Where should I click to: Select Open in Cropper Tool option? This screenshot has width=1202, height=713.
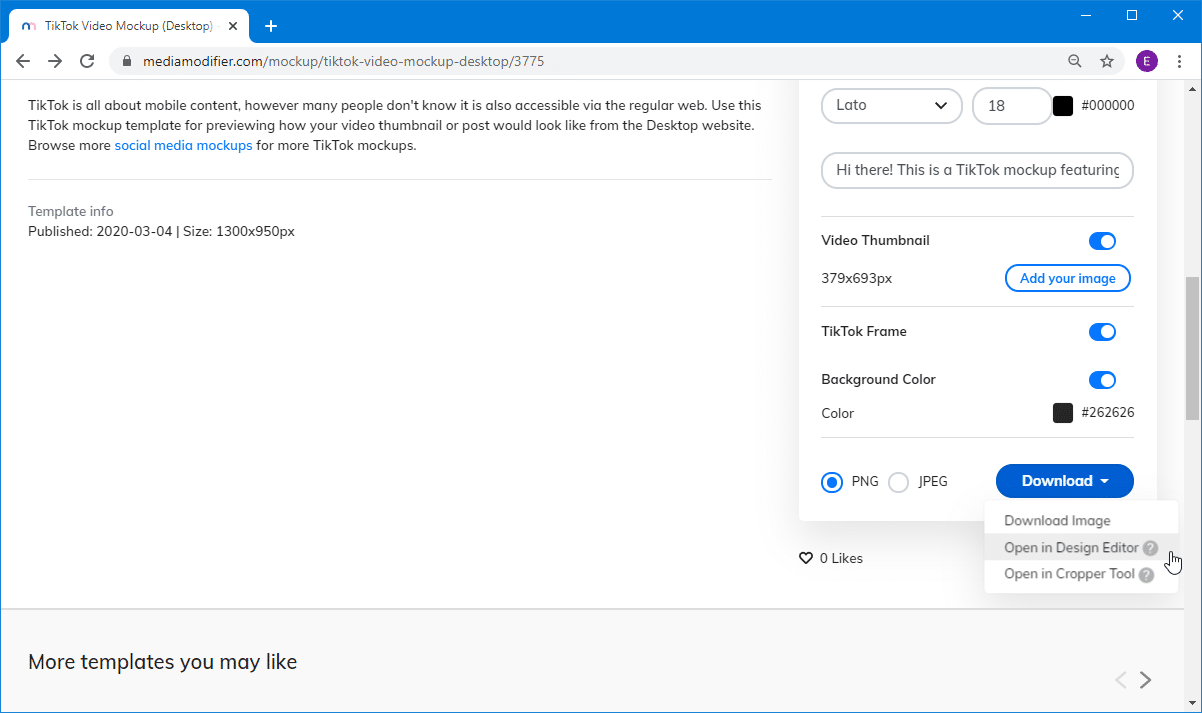click(x=1068, y=574)
